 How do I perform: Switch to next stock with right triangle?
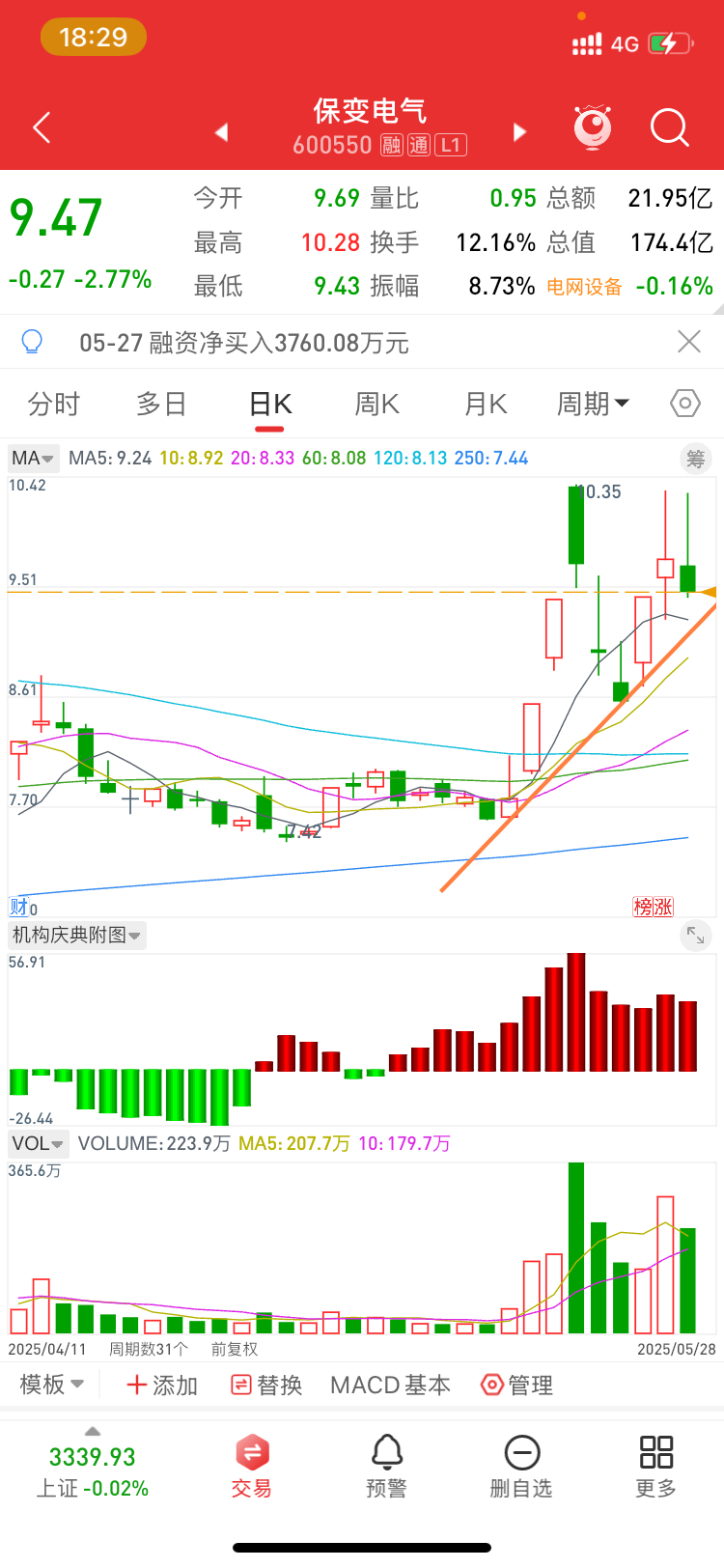(519, 132)
